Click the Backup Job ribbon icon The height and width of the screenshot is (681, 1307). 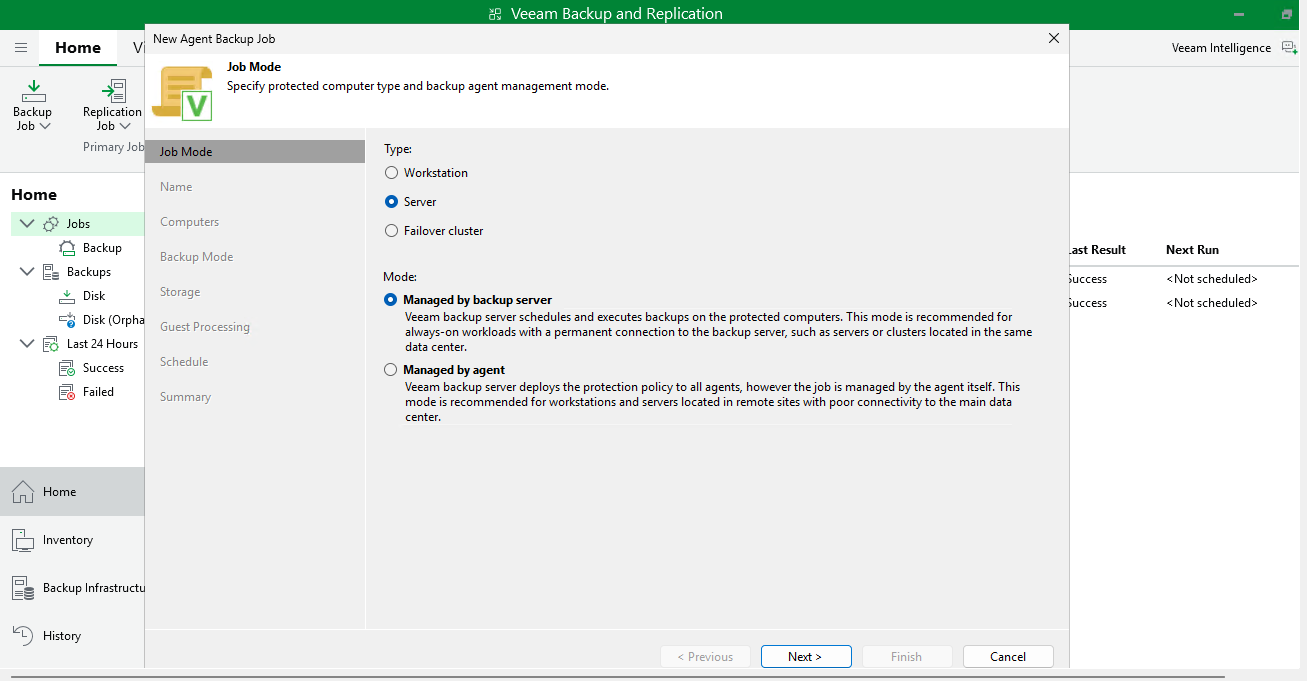point(33,91)
